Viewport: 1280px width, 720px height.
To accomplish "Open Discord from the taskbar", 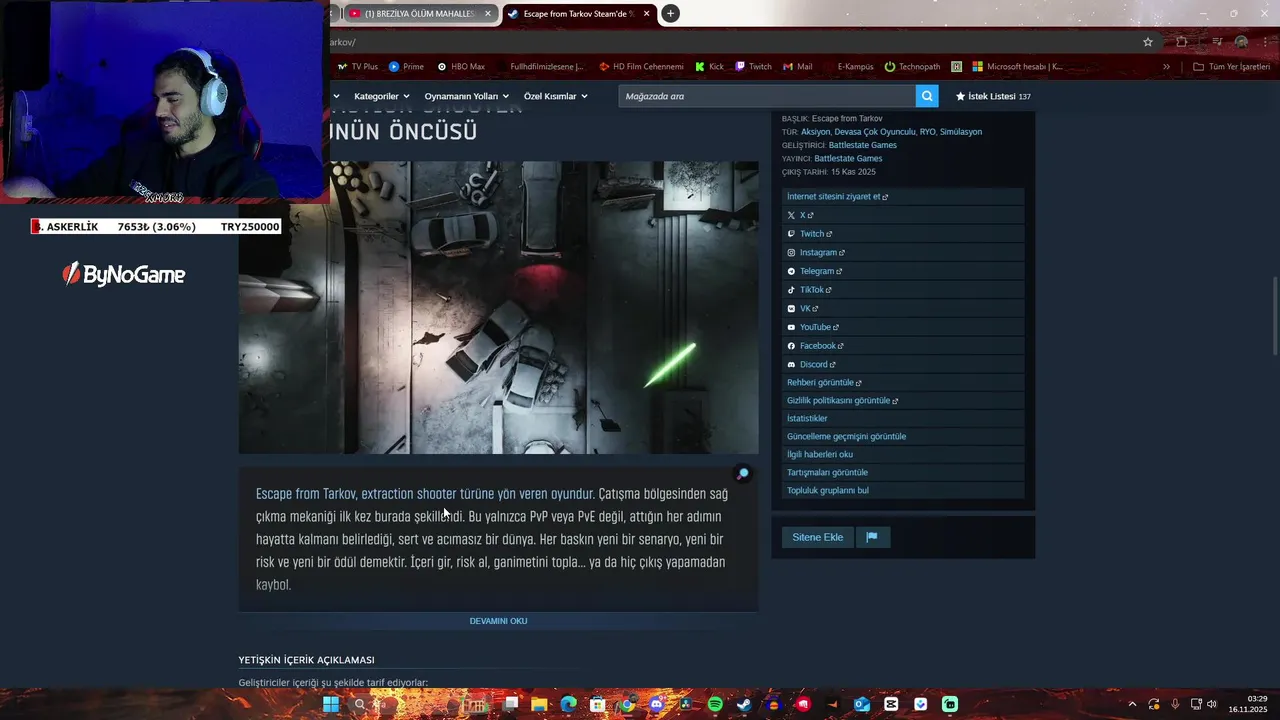I will 656,704.
